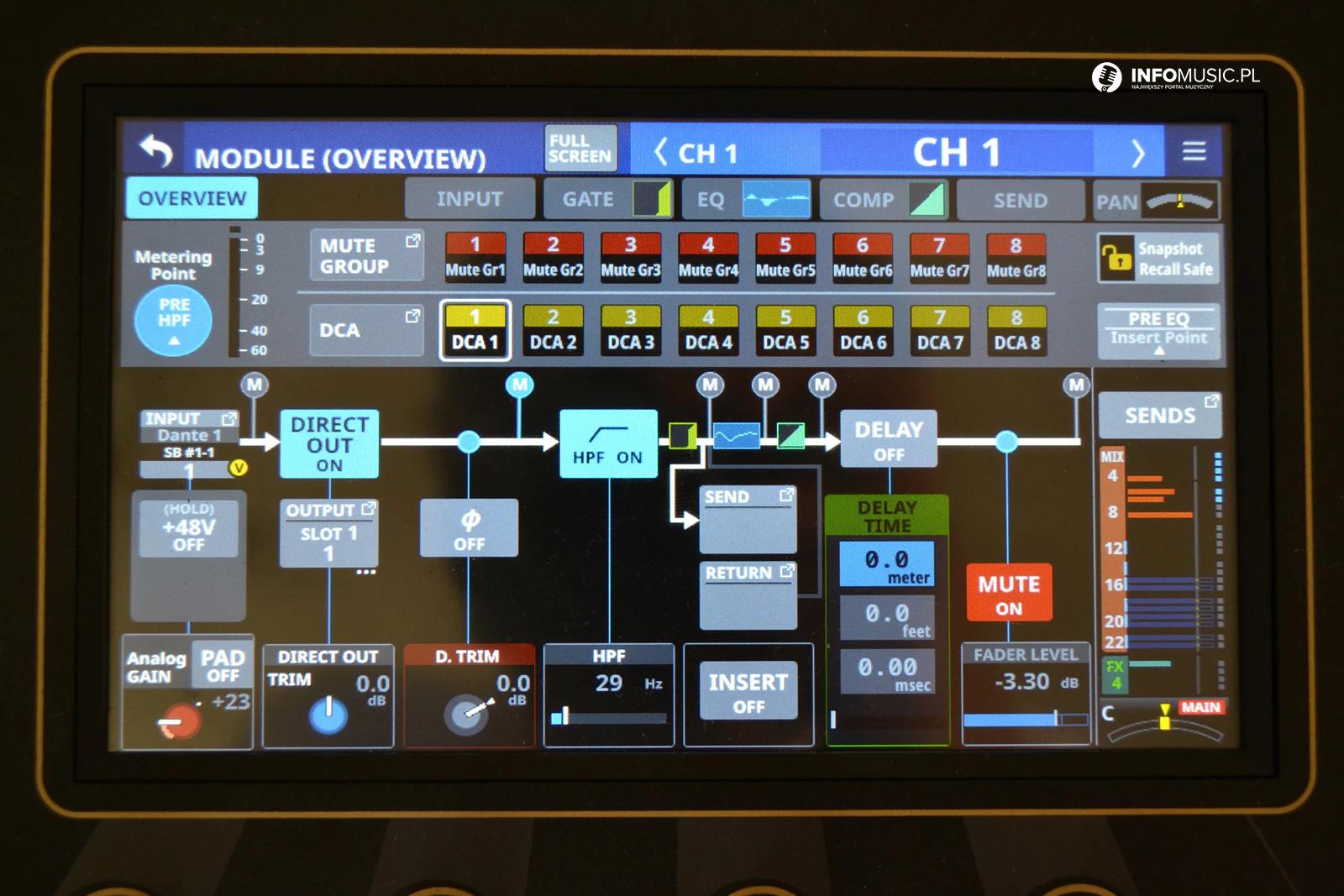Open the insert SEND popup

[748, 519]
